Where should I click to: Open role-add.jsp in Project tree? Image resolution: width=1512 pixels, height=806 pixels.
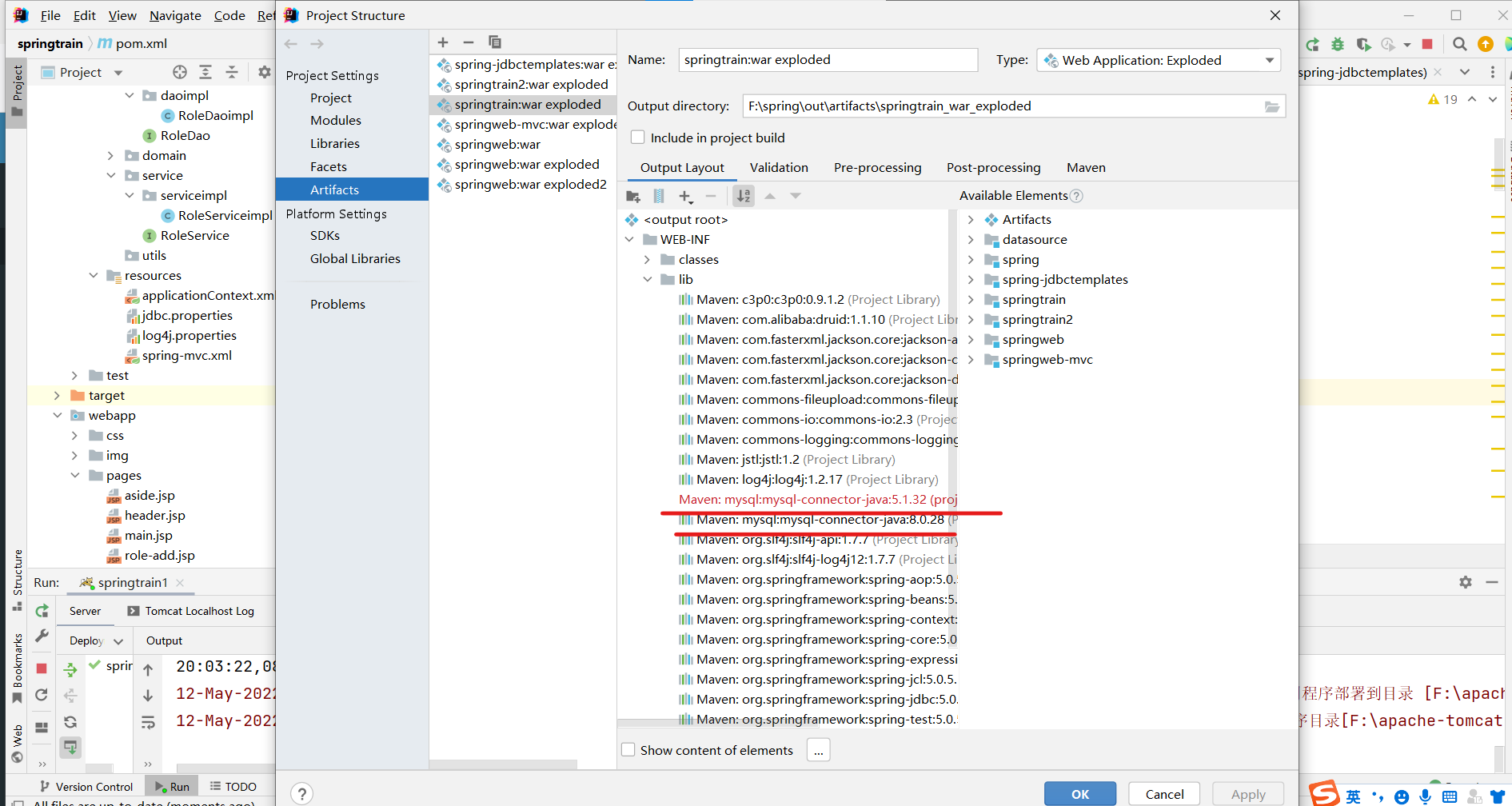[159, 556]
